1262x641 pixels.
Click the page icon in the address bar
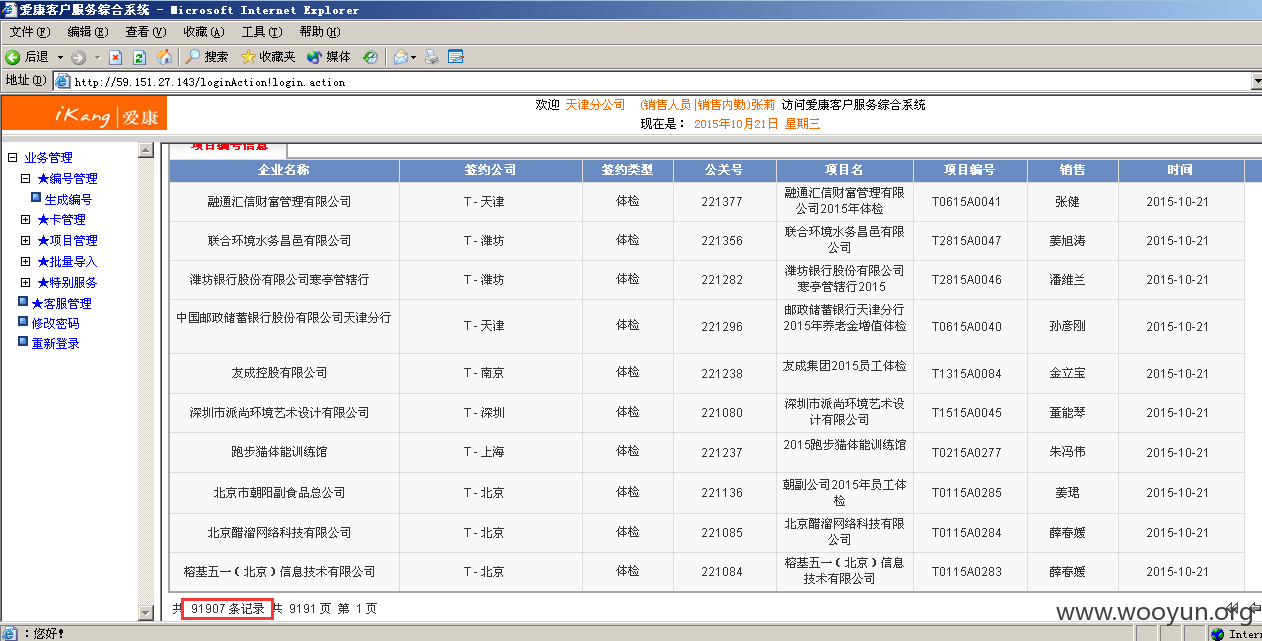click(62, 81)
